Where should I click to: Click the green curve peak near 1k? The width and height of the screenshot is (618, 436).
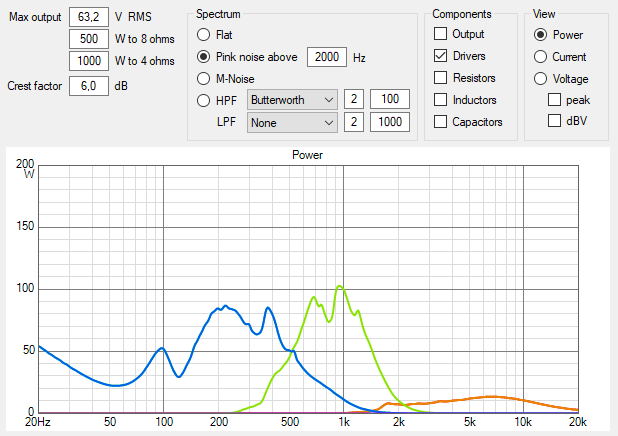coord(339,287)
